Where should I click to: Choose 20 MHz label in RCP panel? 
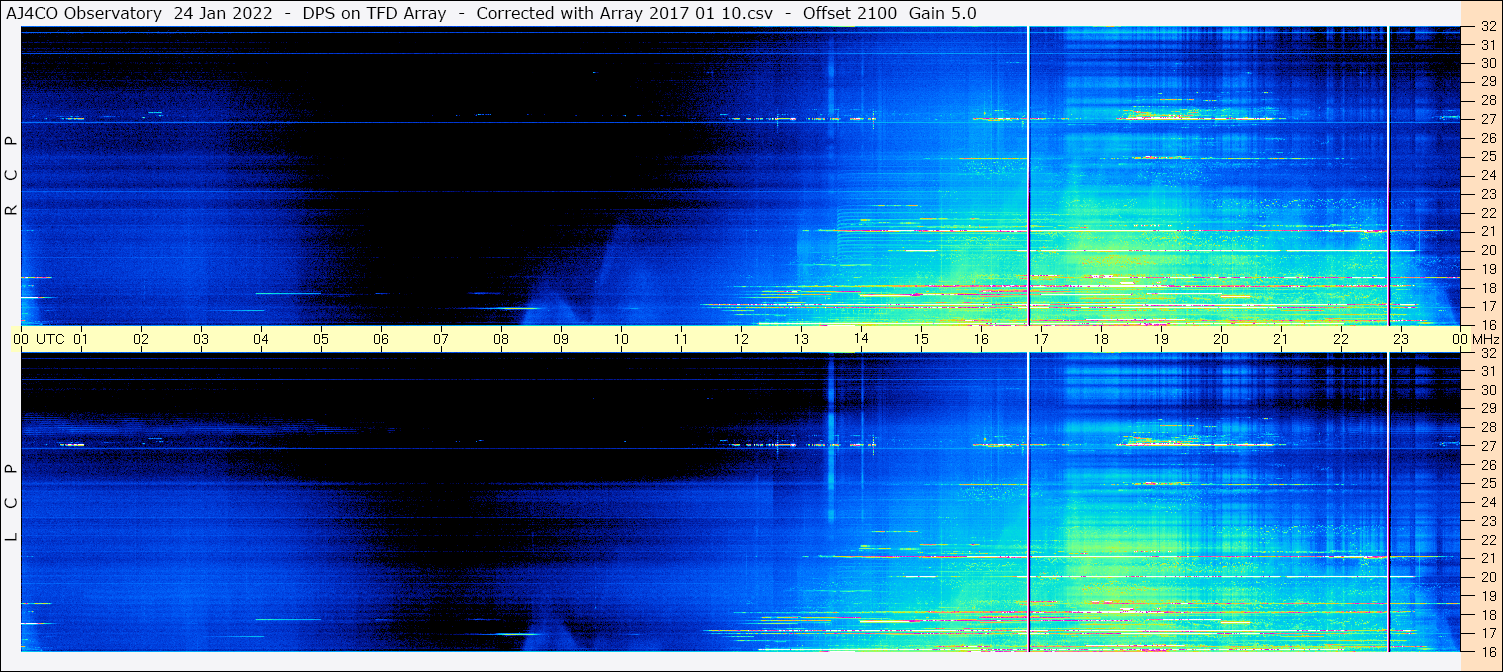click(1487, 250)
